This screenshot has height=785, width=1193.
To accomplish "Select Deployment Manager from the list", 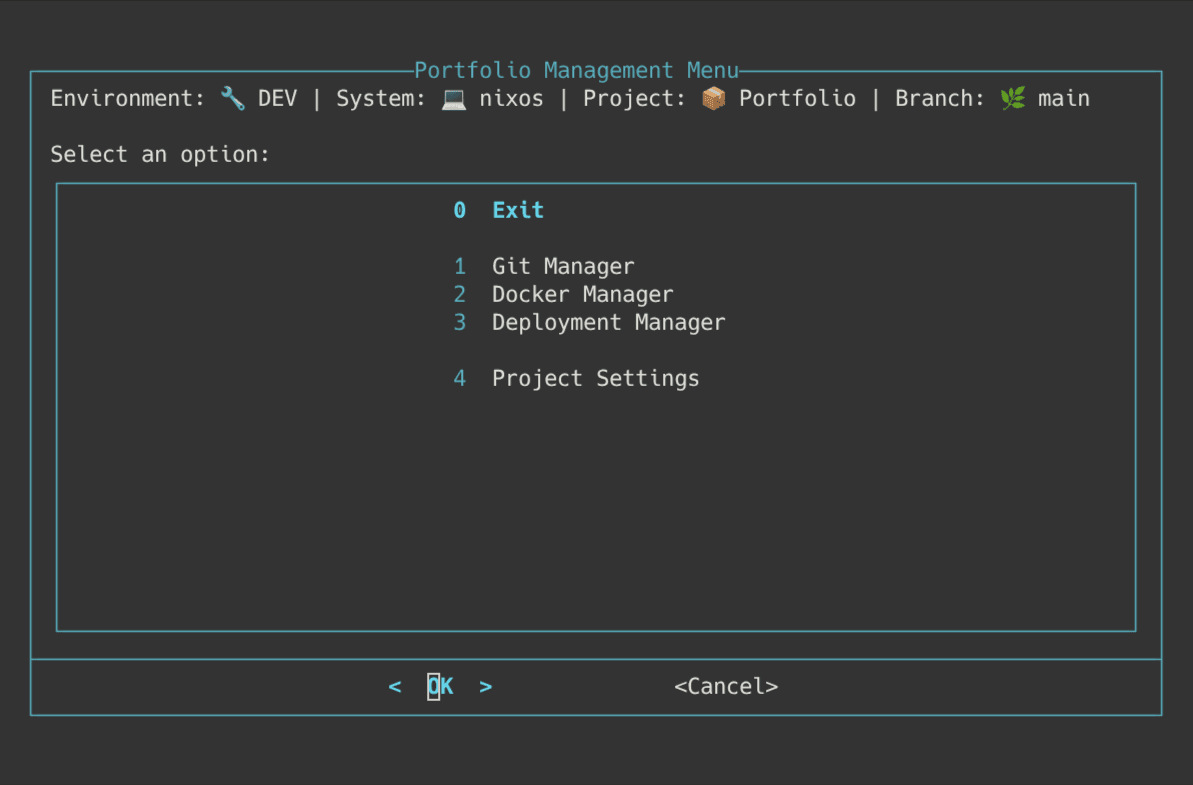I will (608, 322).
